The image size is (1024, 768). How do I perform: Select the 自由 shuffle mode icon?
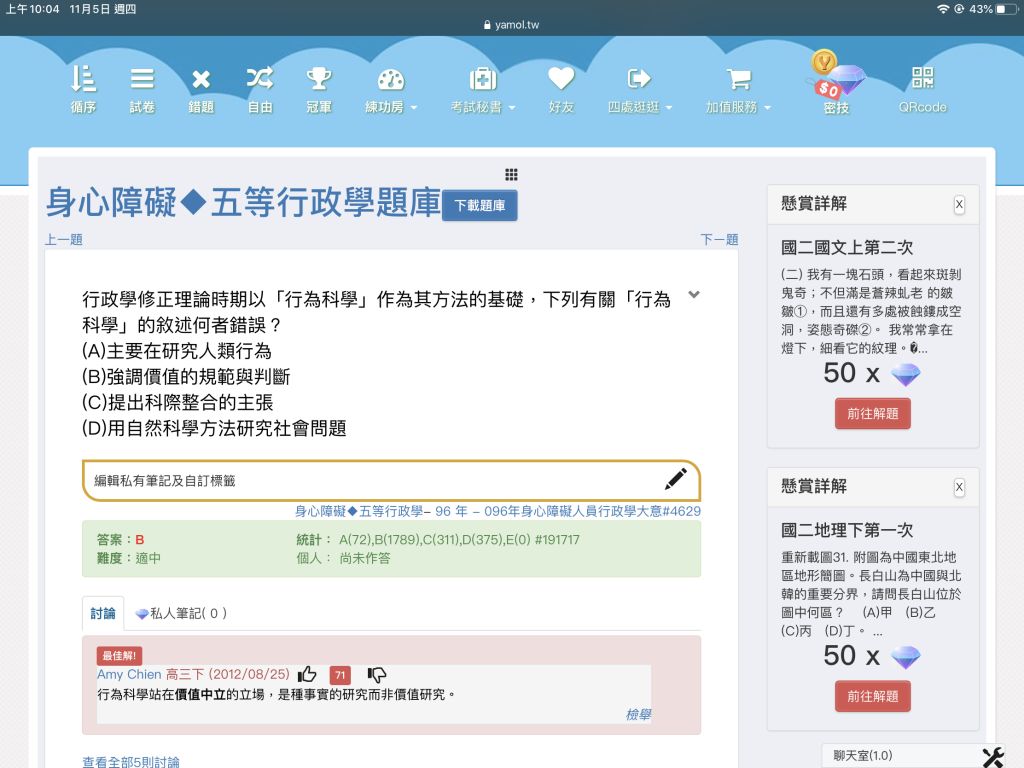coord(260,89)
